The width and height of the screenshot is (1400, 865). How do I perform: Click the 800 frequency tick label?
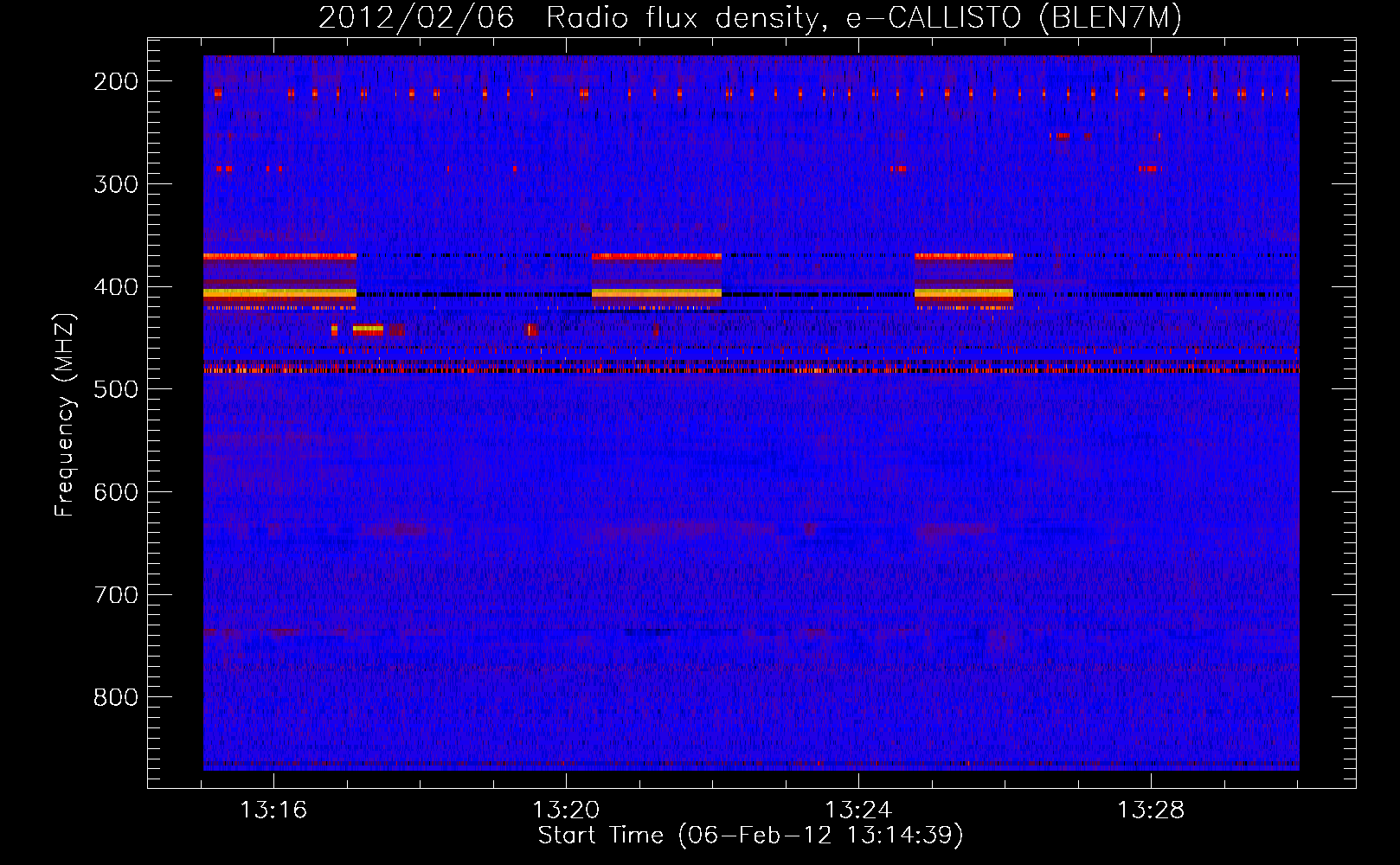115,697
